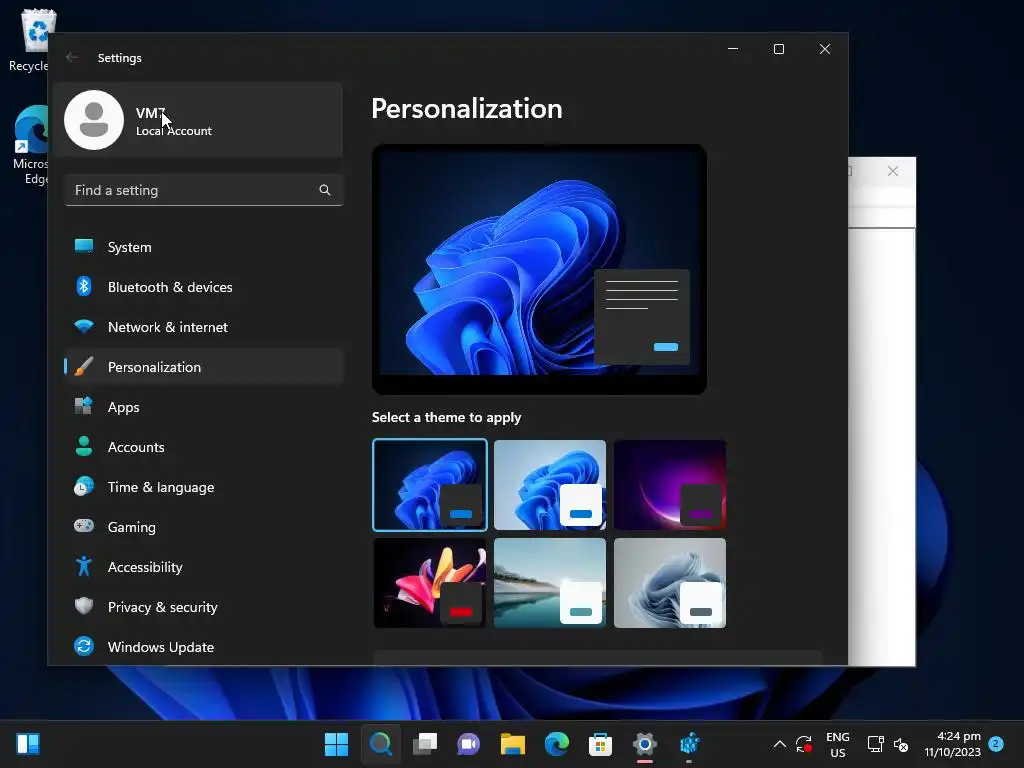Maximize the Settings window

click(778, 49)
